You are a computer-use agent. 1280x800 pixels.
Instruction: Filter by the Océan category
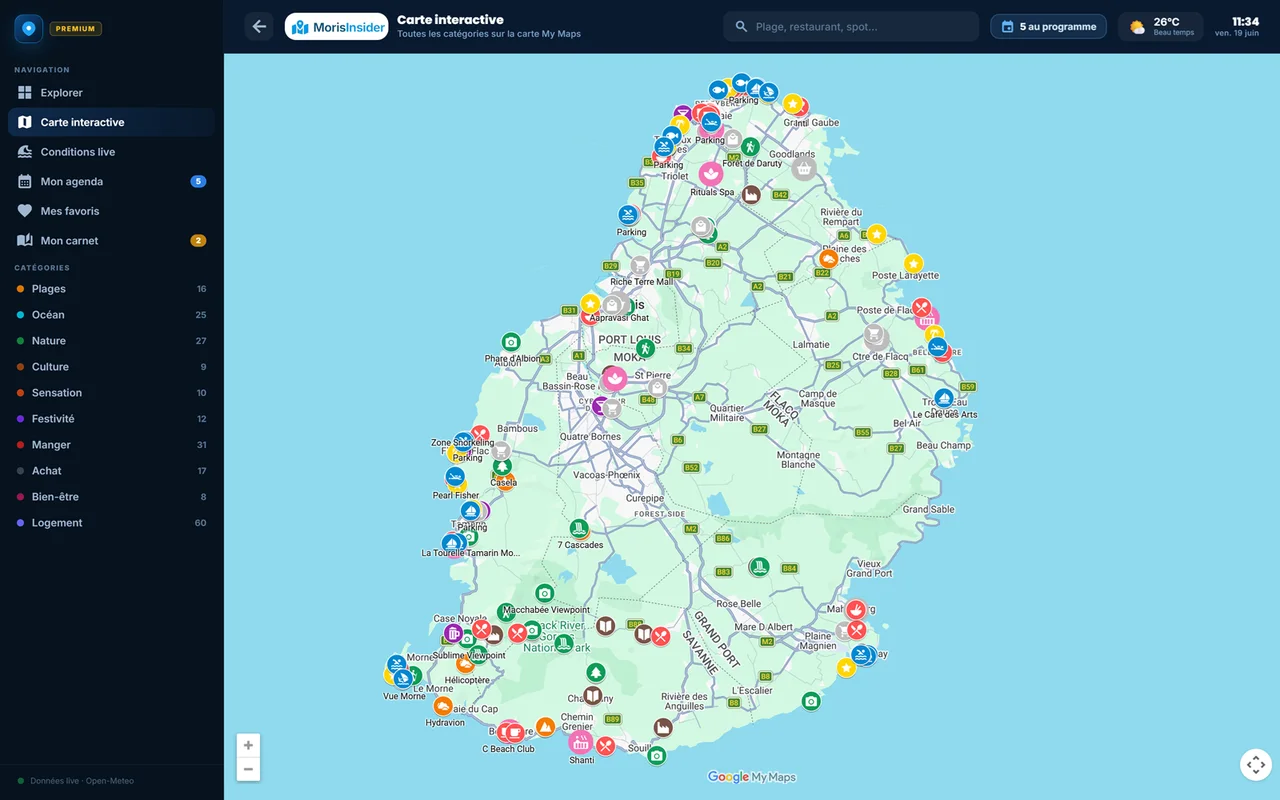tap(111, 315)
